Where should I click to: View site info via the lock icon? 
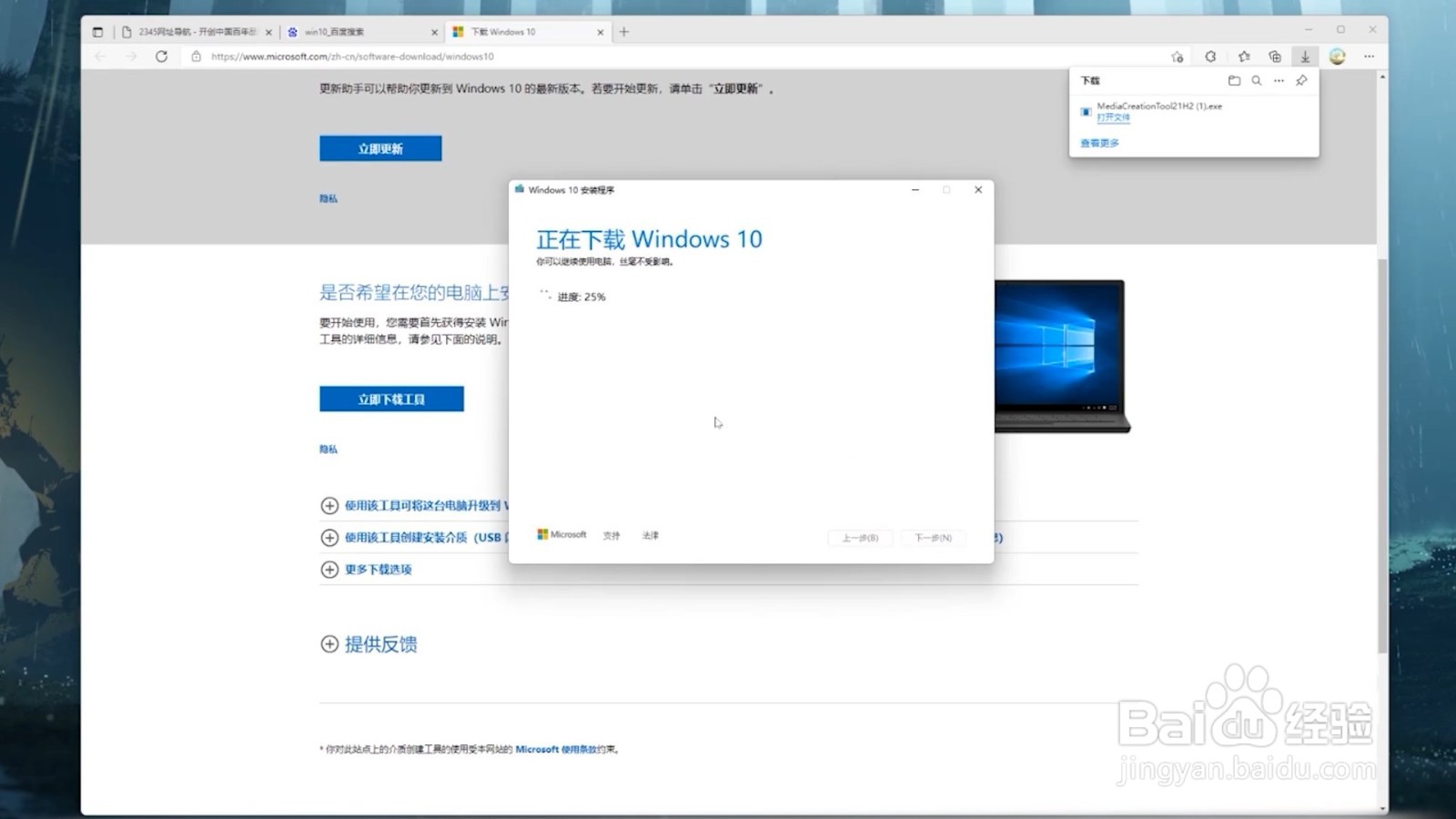coord(196,56)
